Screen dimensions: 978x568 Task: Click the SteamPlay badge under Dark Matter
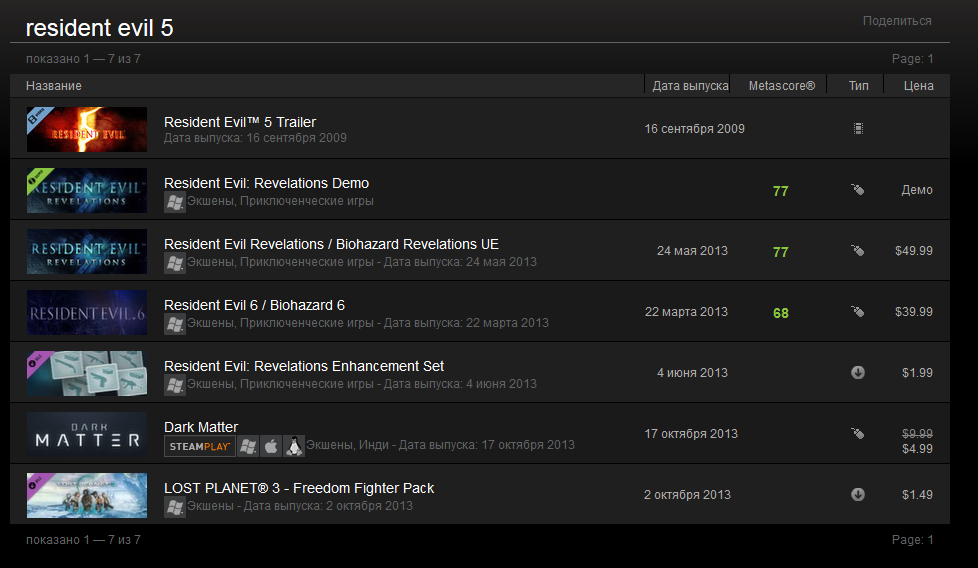coord(200,446)
